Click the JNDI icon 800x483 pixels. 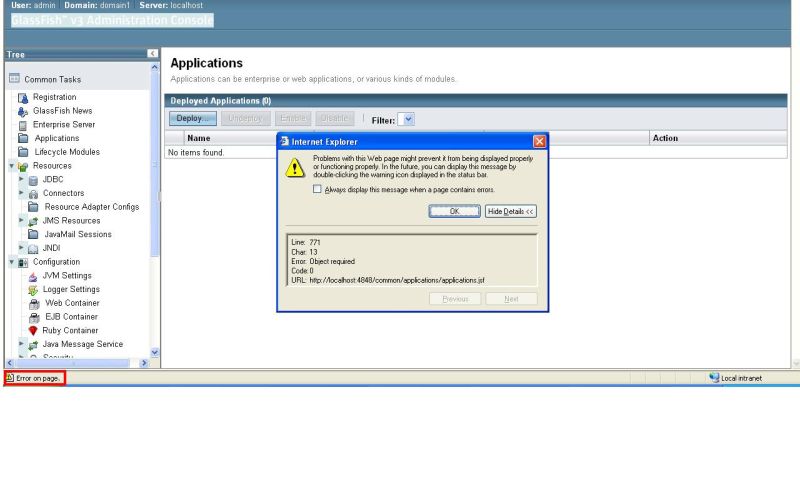33,249
